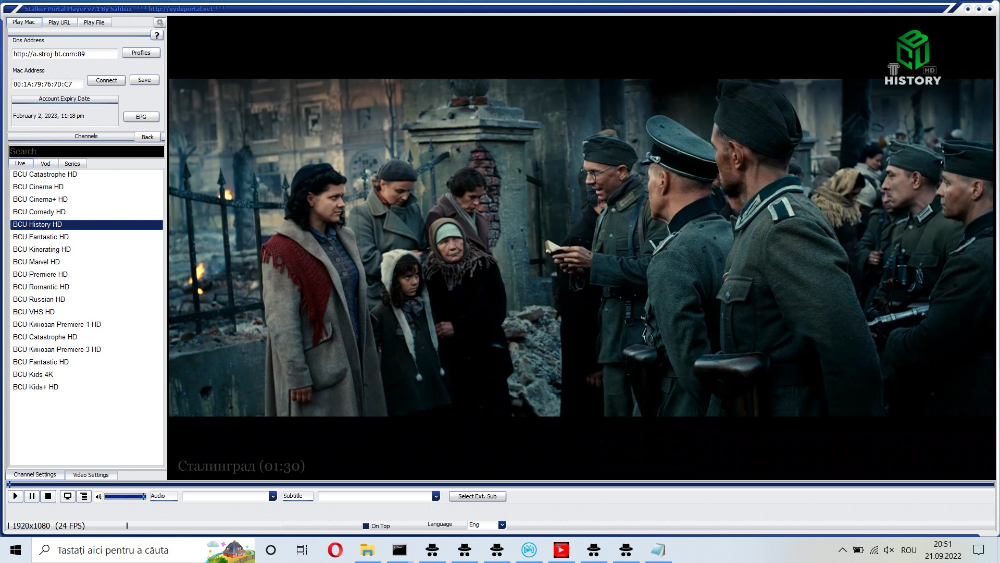Open the blue circular app taskbar icon
This screenshot has width=1000, height=563.
tap(529, 550)
